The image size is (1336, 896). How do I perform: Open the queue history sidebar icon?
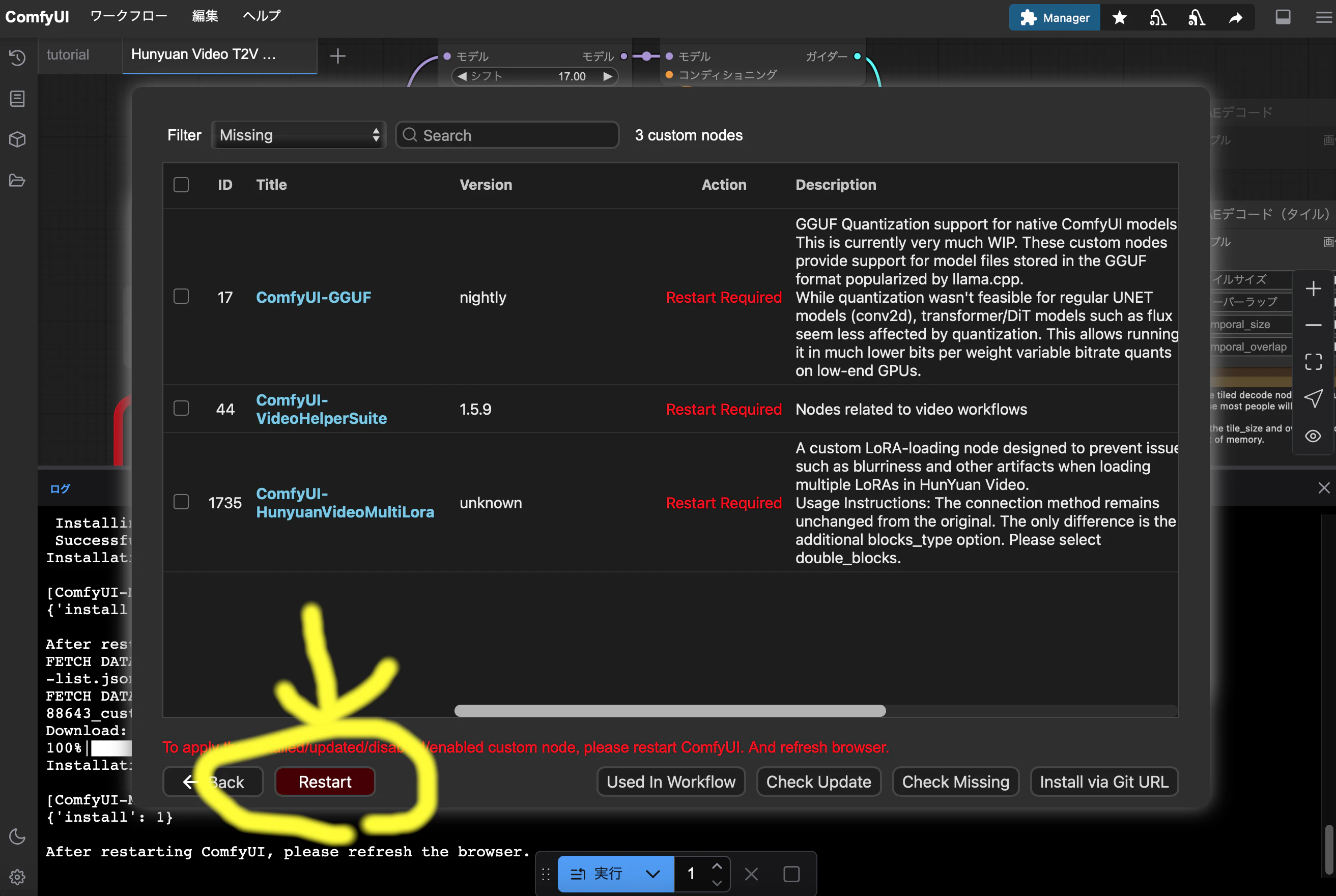17,57
